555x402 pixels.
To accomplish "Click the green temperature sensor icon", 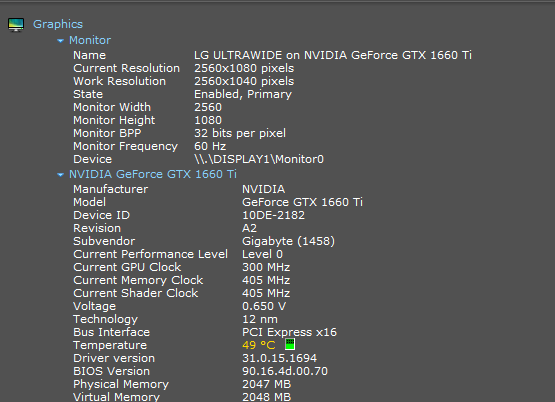I will (x=290, y=344).
